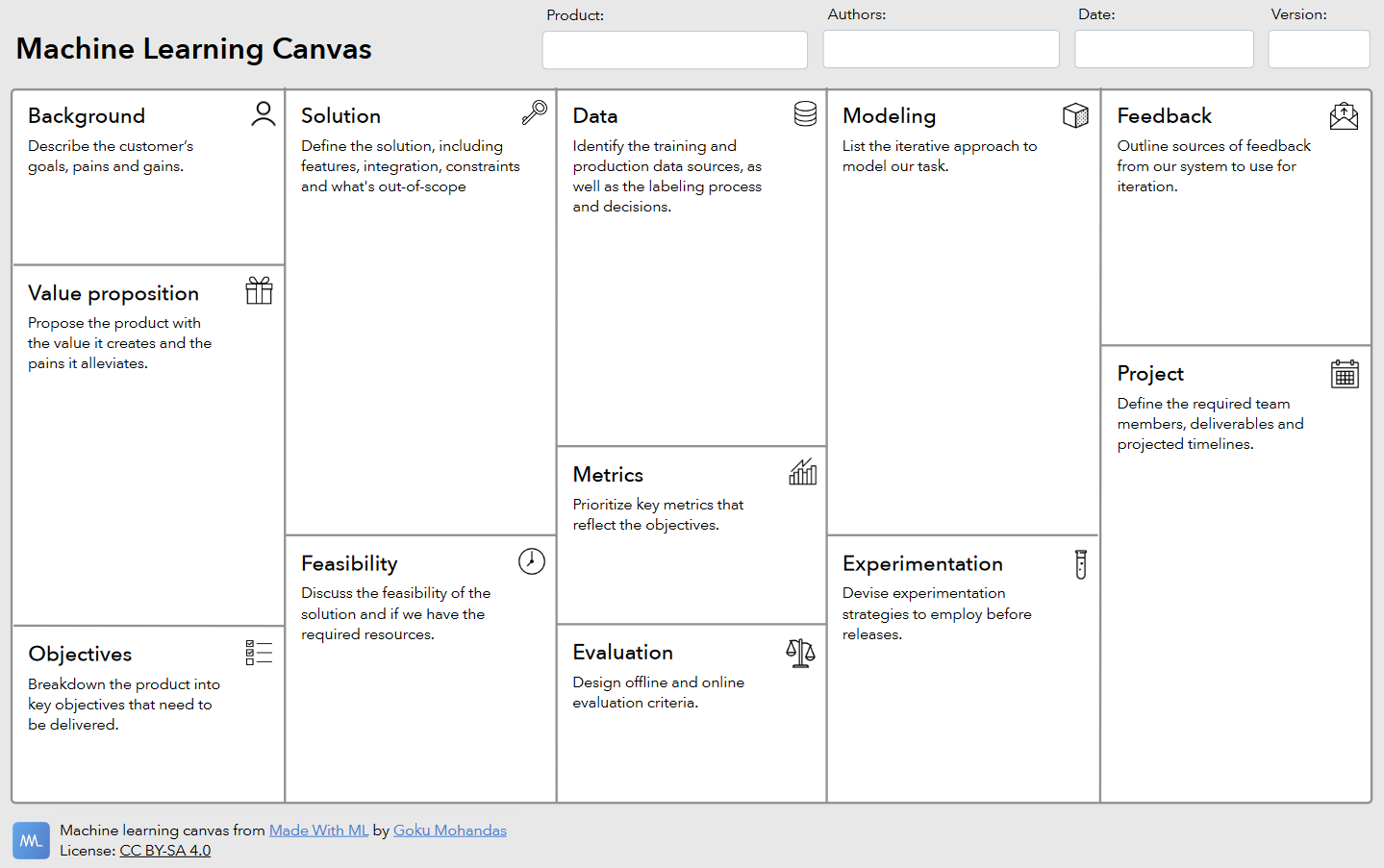
Task: Click the checklist icon next to Objectives
Action: (x=259, y=653)
